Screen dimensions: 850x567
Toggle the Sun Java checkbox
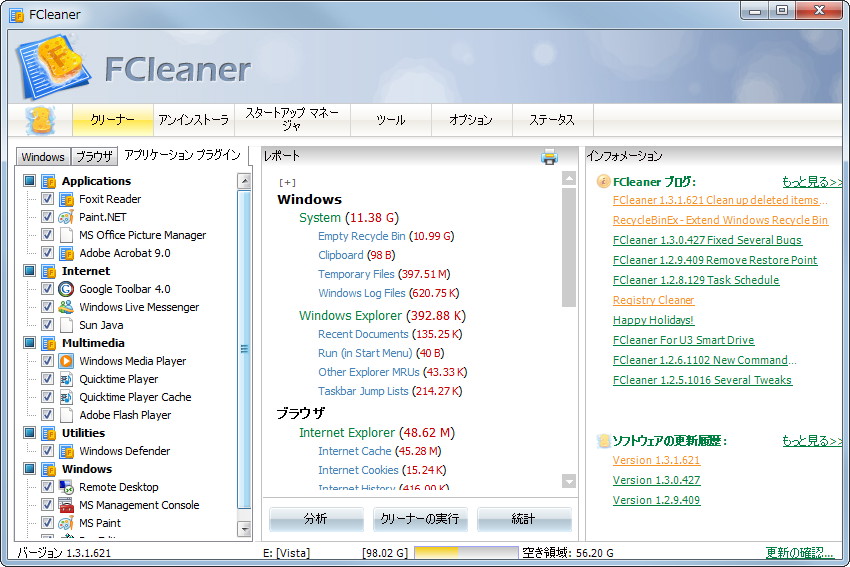[x=47, y=325]
